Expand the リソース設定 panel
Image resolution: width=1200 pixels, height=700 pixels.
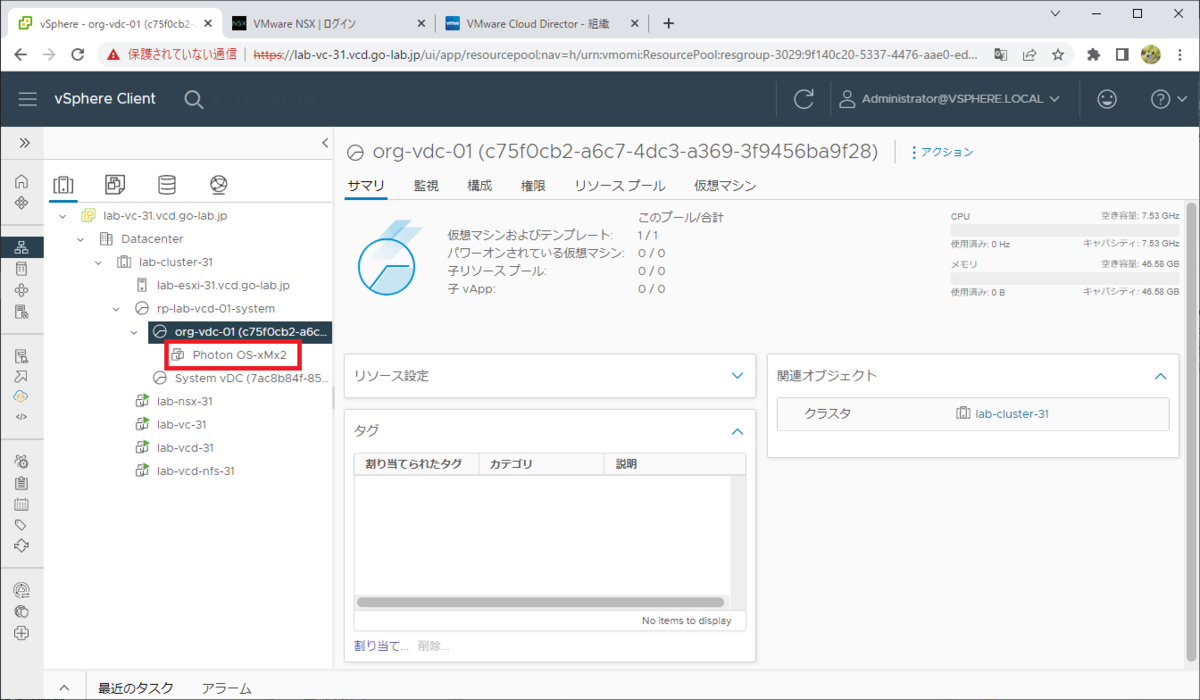point(737,376)
